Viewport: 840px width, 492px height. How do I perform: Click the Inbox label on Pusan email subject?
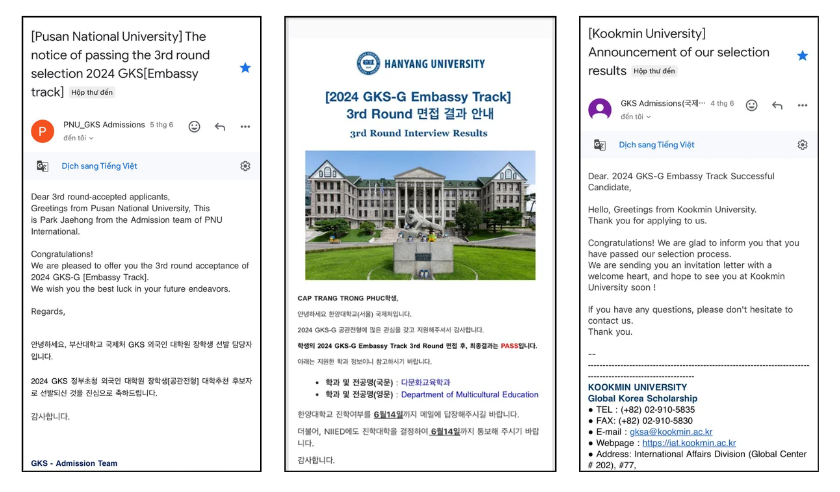92,93
